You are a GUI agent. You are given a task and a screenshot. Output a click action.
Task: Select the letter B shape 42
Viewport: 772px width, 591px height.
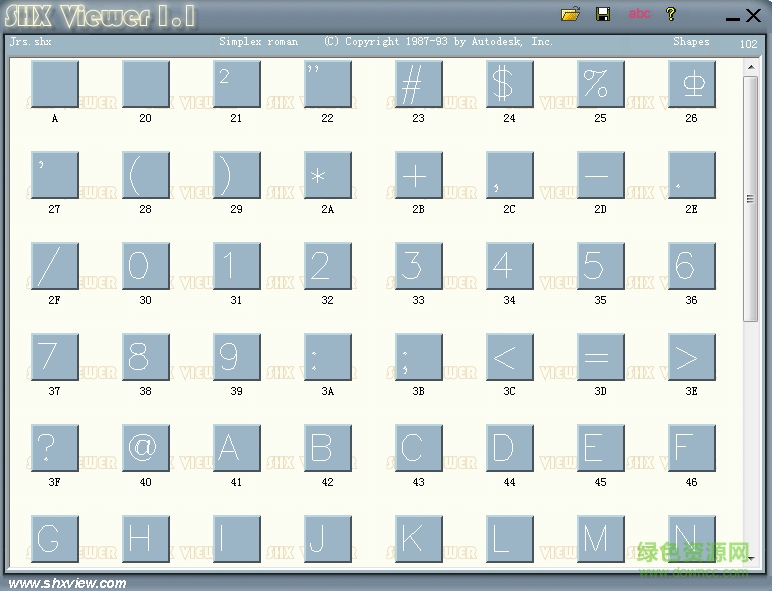coord(328,448)
